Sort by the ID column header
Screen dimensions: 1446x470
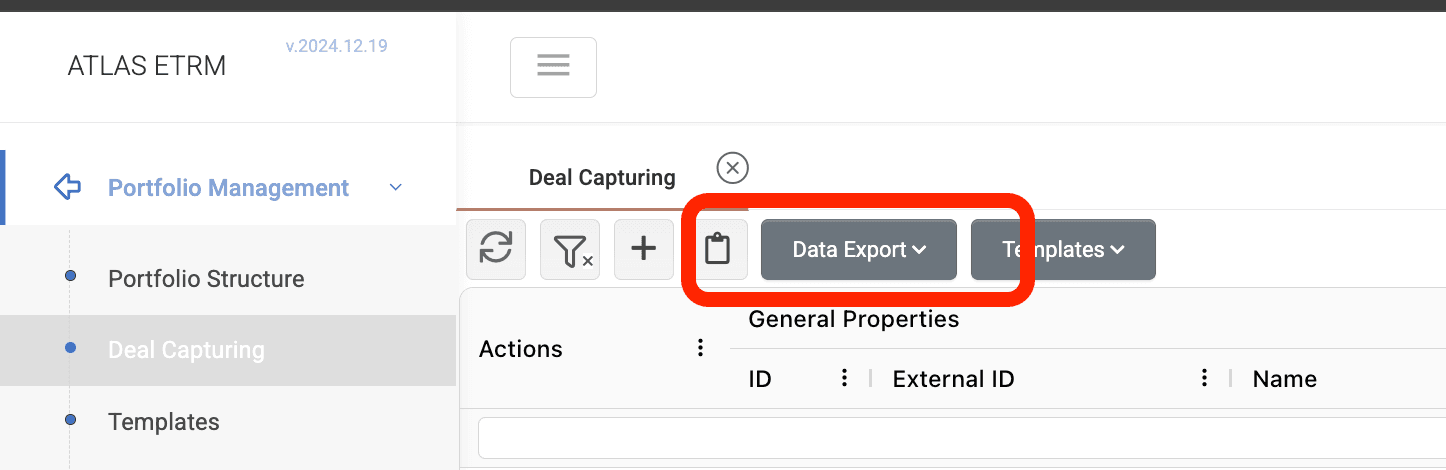pyautogui.click(x=760, y=379)
